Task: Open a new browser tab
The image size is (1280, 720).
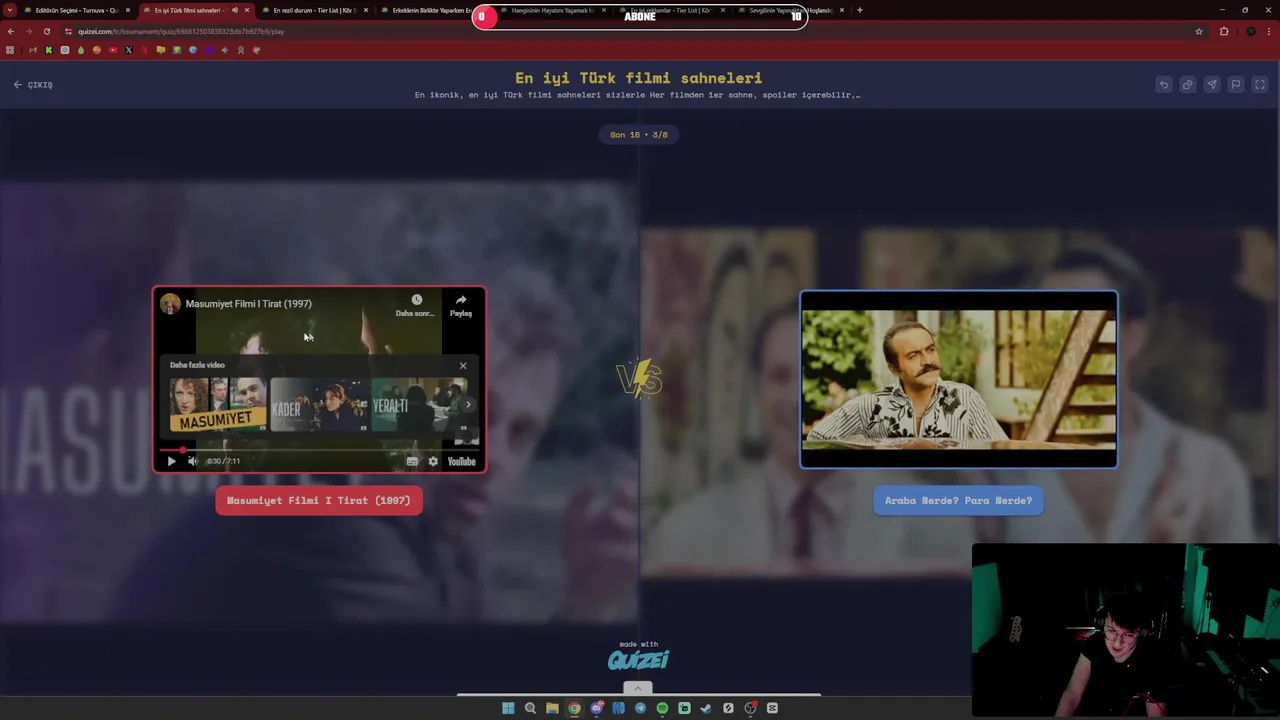Action: [860, 10]
